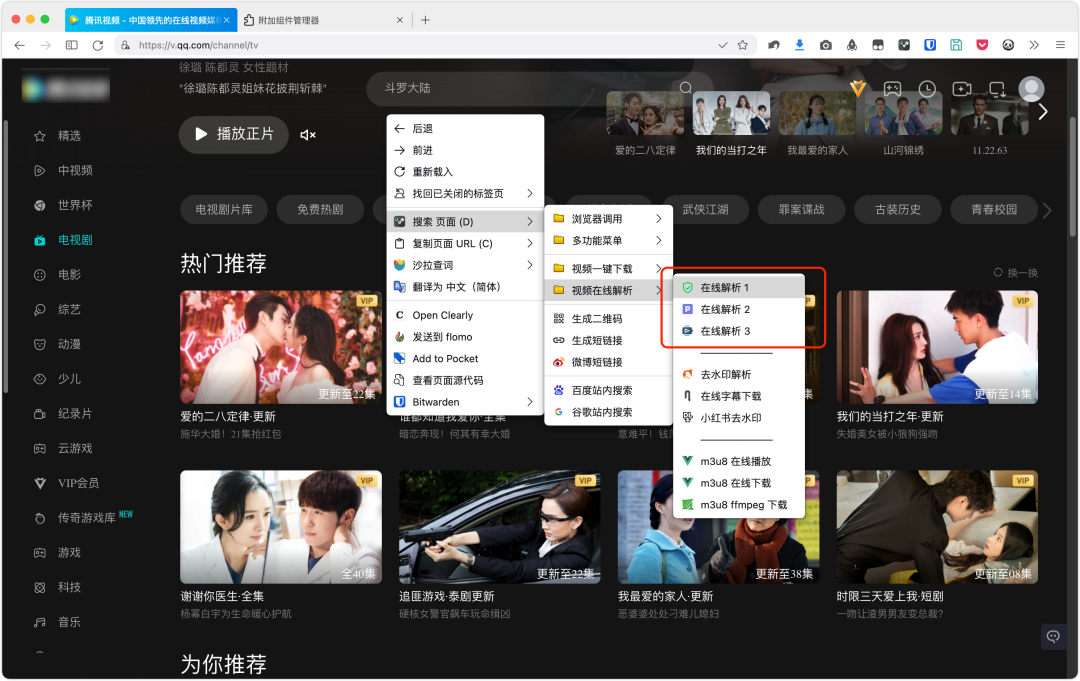Viewport: 1080px width, 681px height.
Task: Expand 沙拉查词 submenu
Action: tap(465, 265)
